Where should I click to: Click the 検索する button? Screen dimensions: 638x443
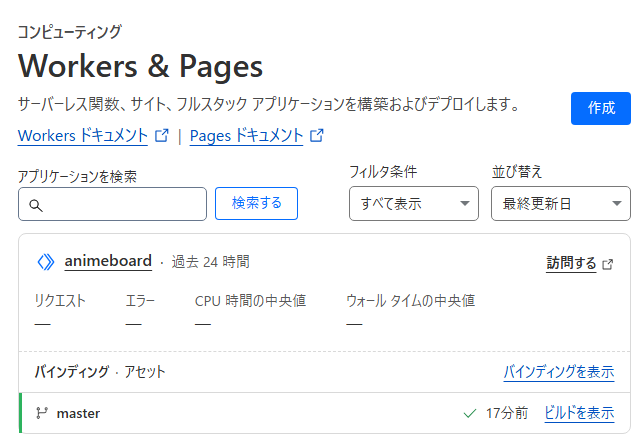(x=256, y=203)
